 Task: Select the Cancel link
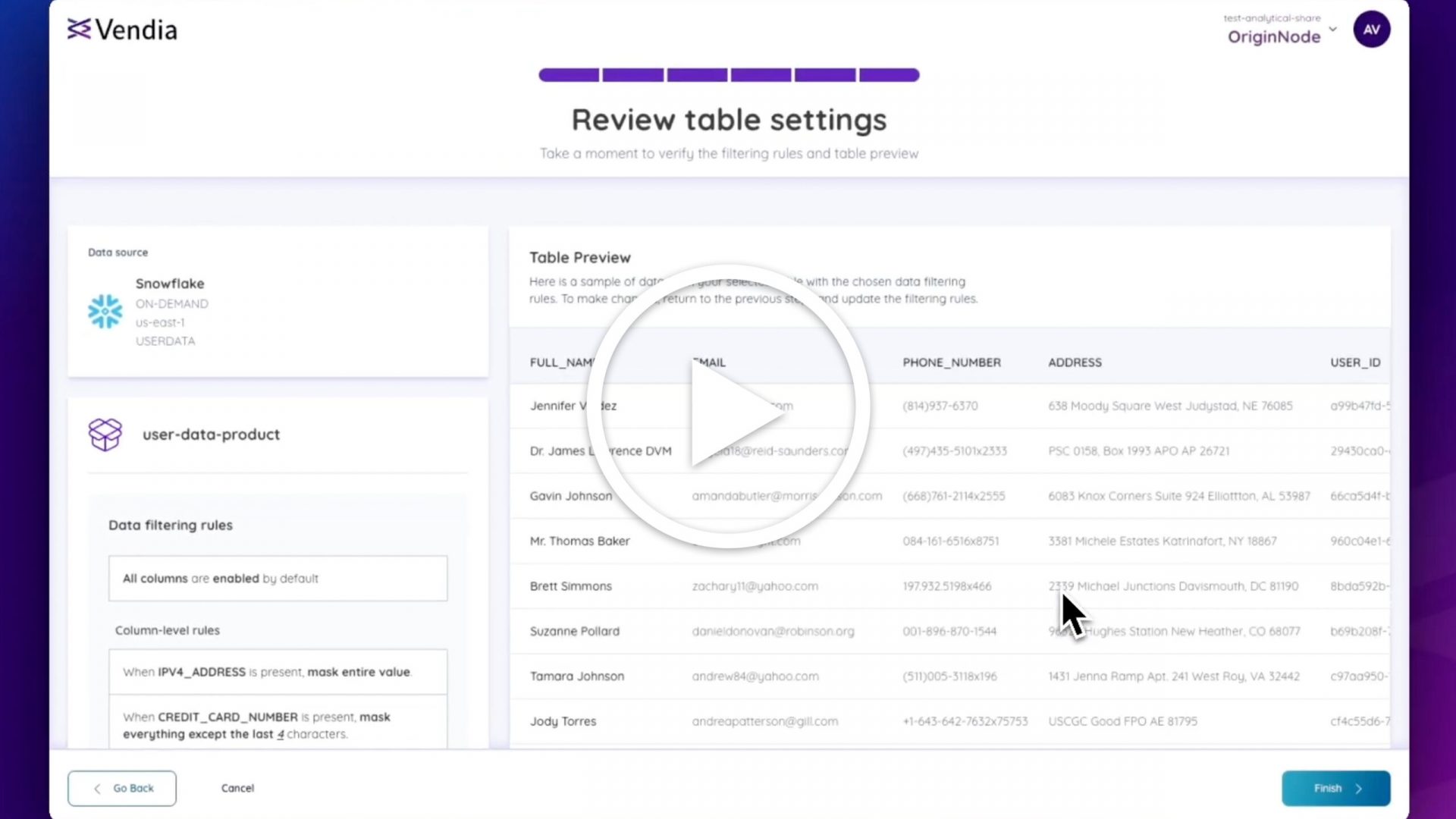(x=237, y=788)
